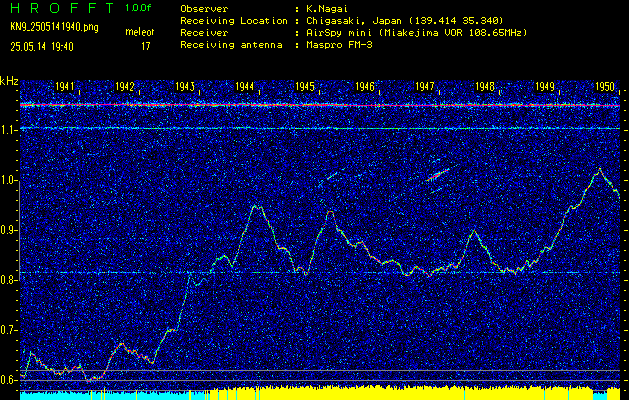Click the Receiving Location label
The width and height of the screenshot is (629, 400).
click(x=234, y=21)
